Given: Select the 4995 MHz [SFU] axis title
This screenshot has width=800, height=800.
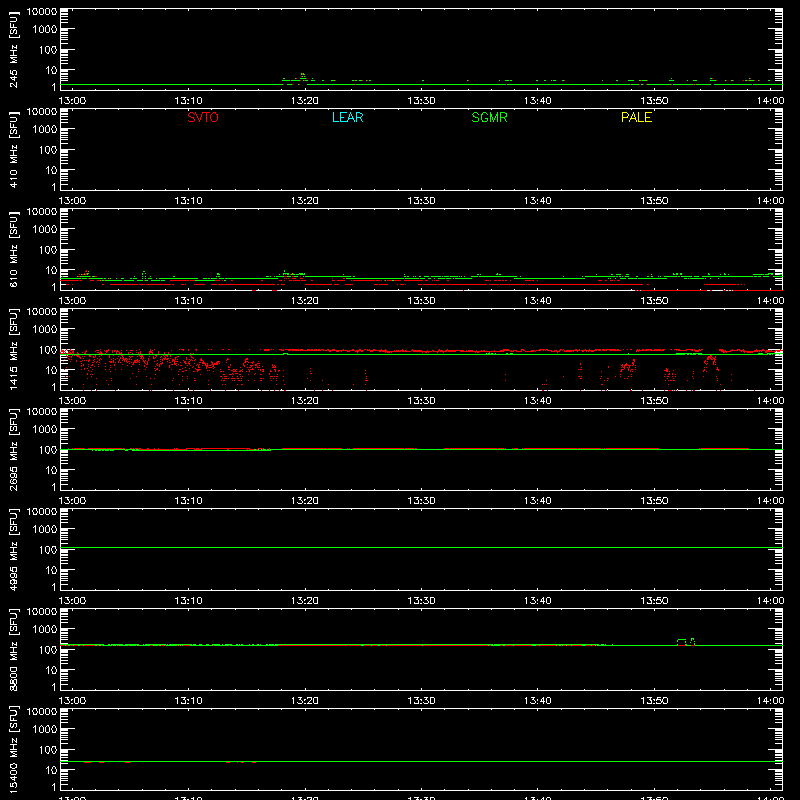Looking at the screenshot, I should (x=13, y=549).
